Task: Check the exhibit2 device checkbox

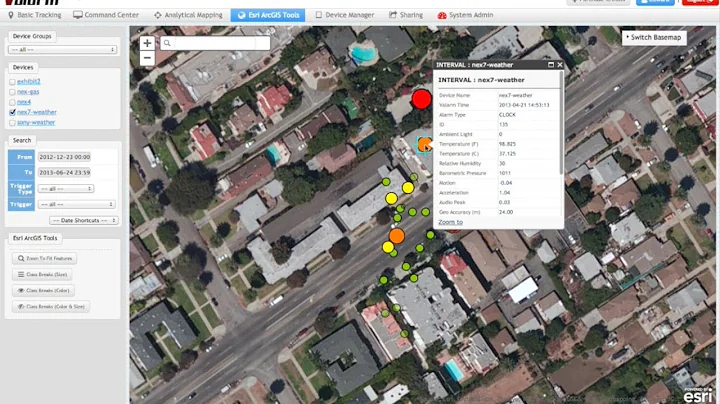Action: point(12,82)
